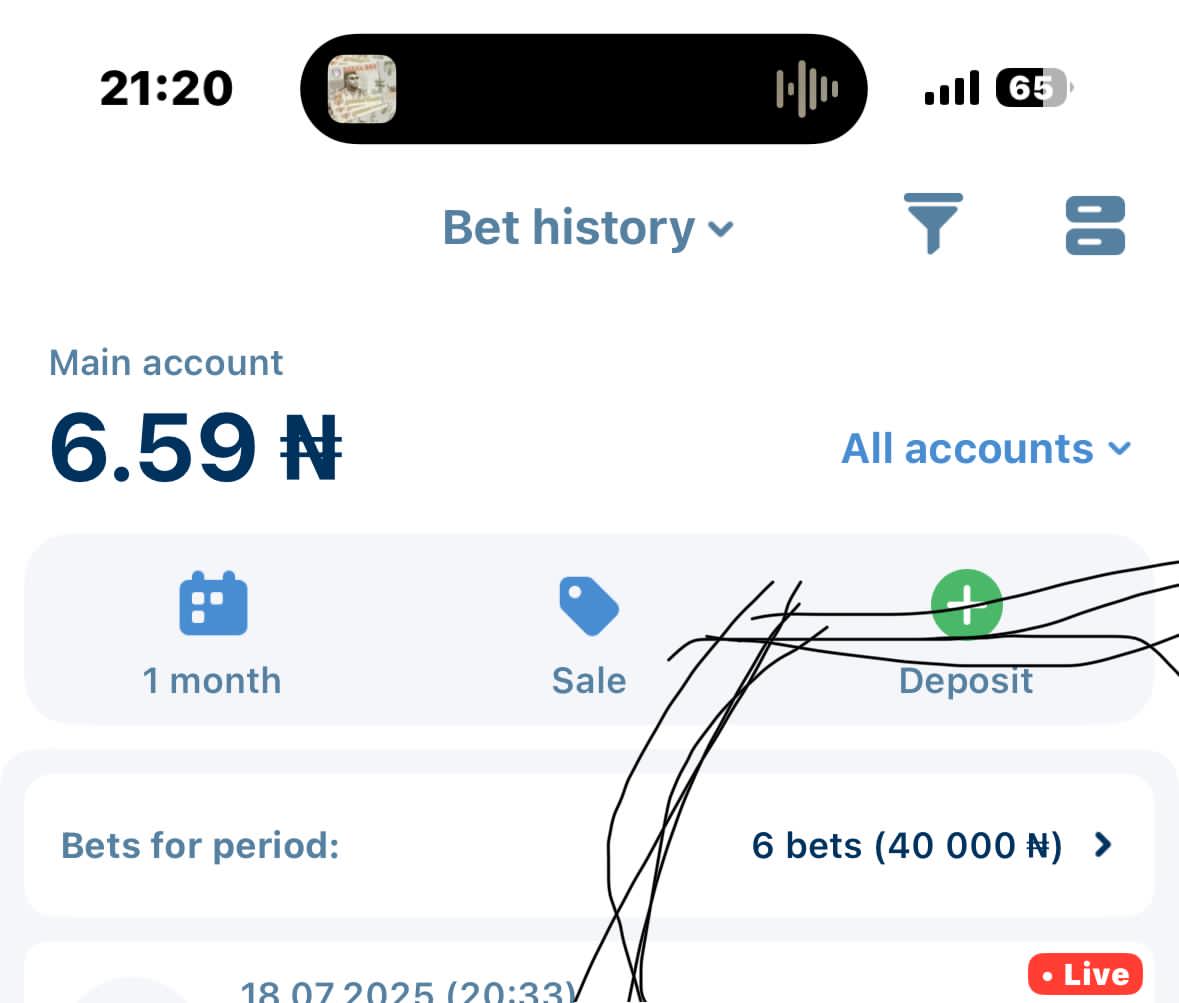
Task: Tap the audio waveform indicator
Action: (x=807, y=89)
